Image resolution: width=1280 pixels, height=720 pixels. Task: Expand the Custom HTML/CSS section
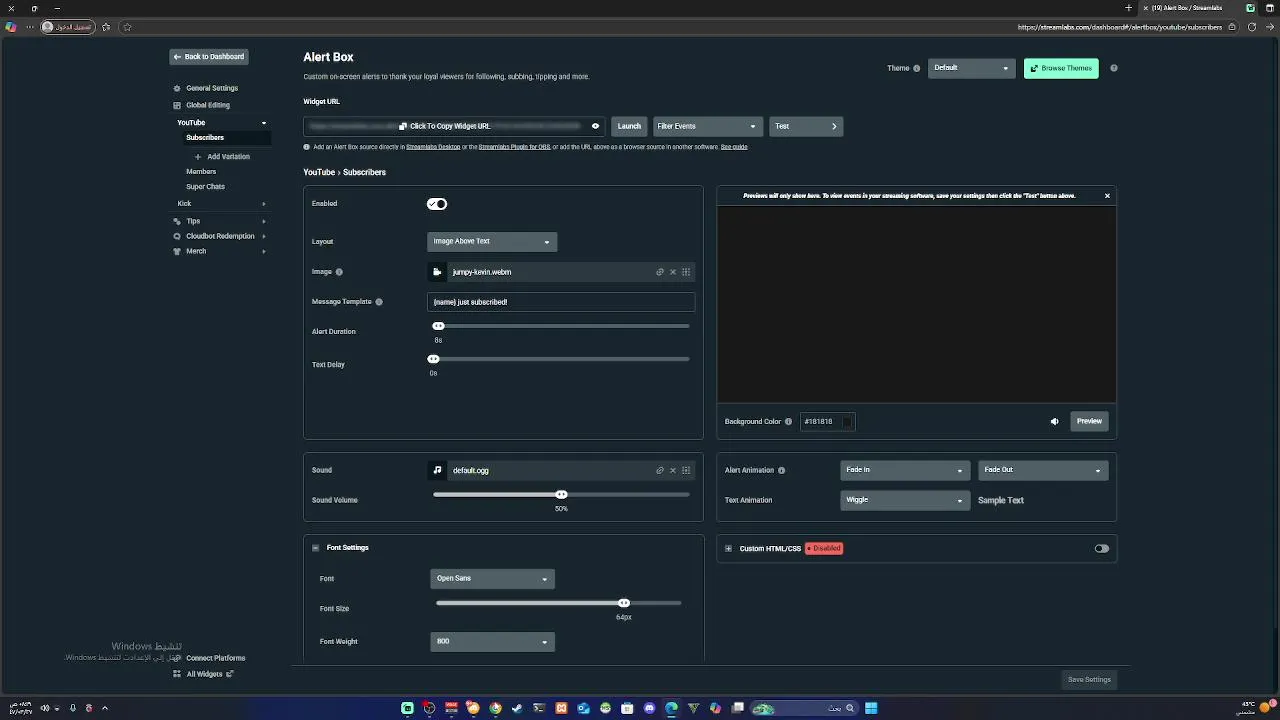coord(728,549)
